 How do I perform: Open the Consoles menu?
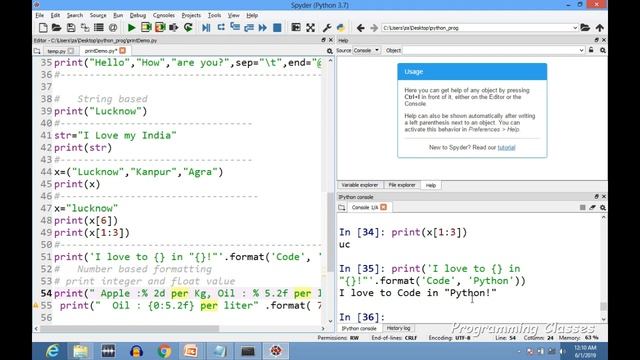[164, 15]
